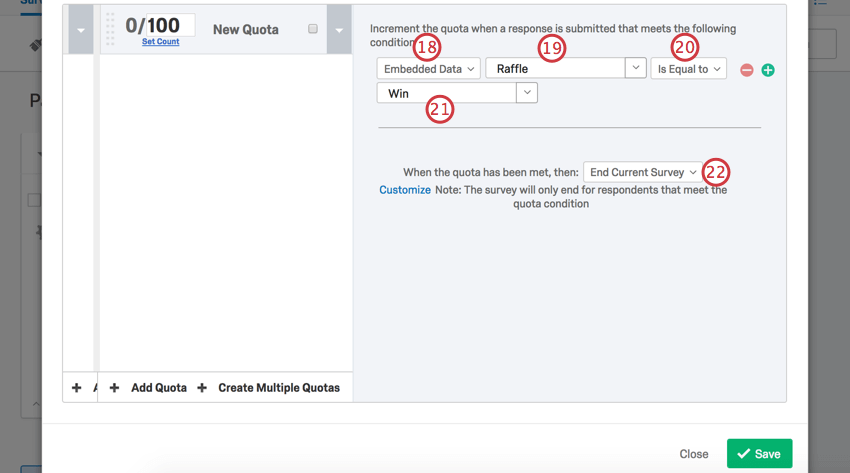Screen dimensions: 850x473
Task: Click the checkmark Save button
Action: pos(759,454)
